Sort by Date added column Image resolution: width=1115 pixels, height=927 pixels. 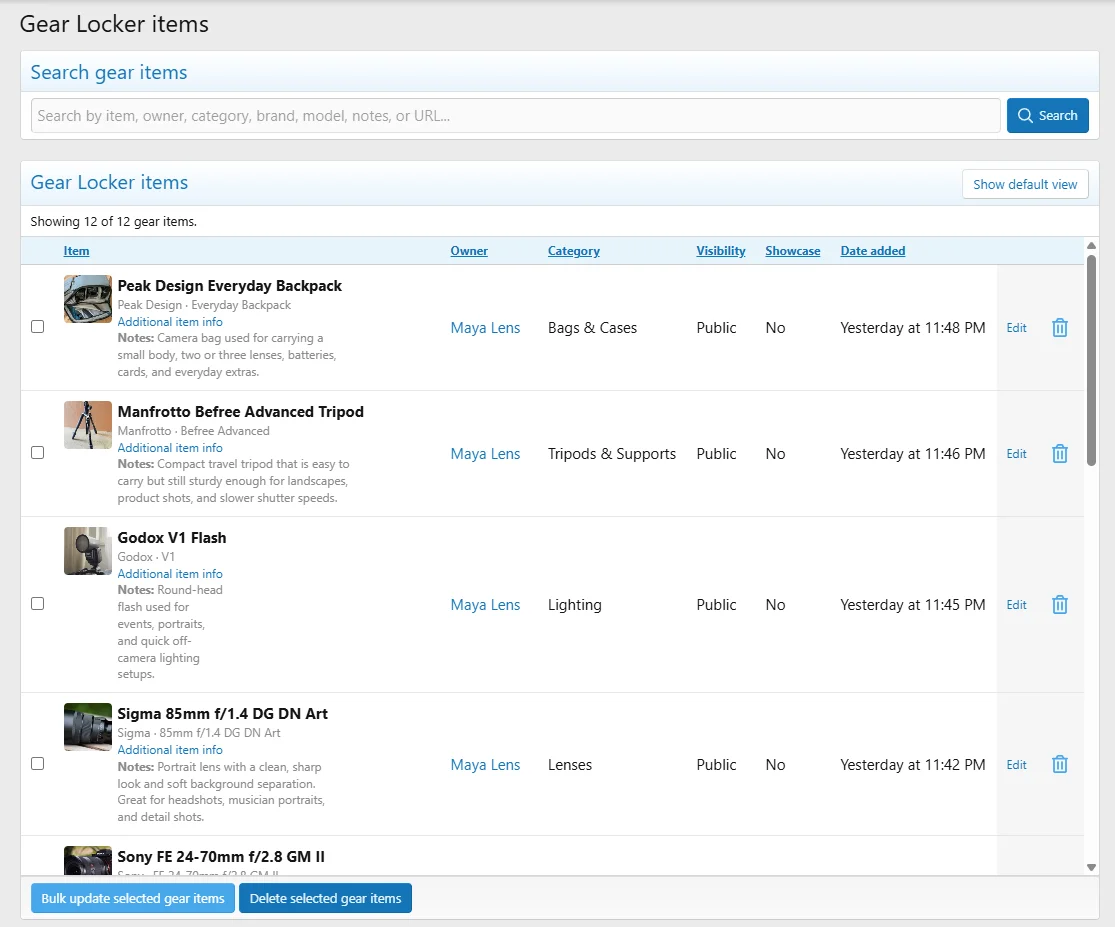873,251
